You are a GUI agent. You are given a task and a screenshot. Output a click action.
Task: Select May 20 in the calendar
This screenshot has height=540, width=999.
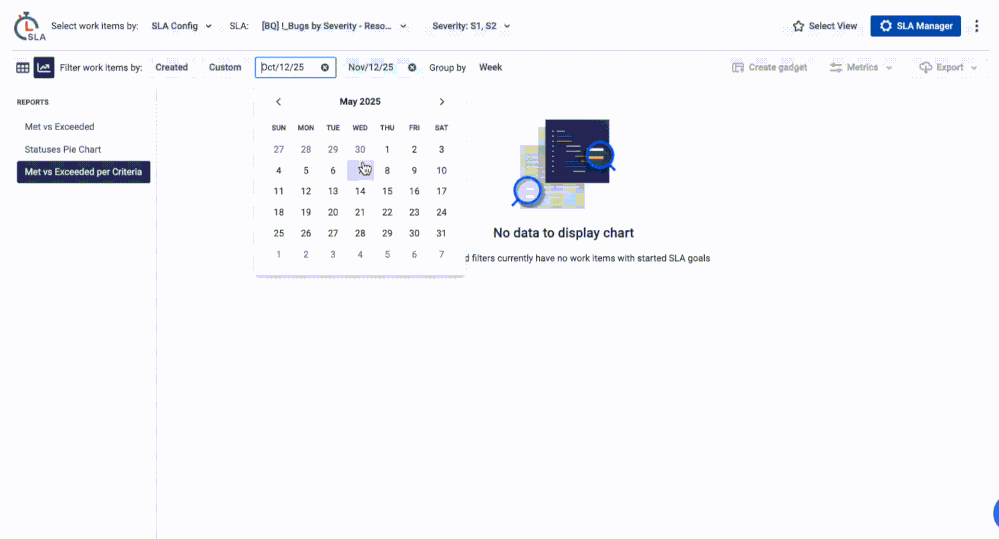tap(333, 212)
